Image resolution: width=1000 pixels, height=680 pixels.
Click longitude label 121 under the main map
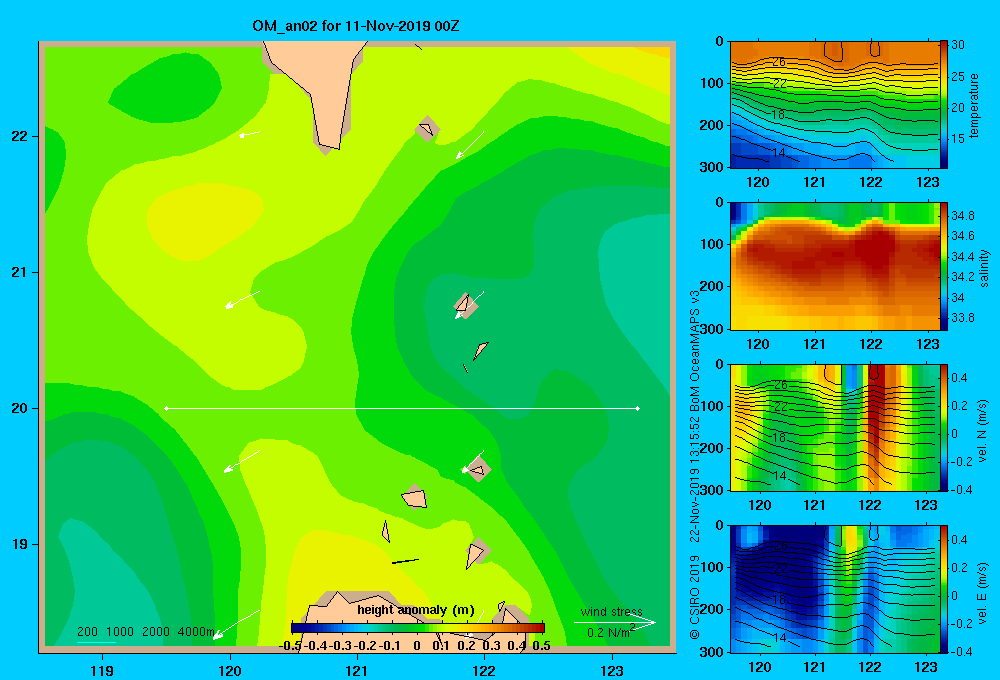pos(357,670)
